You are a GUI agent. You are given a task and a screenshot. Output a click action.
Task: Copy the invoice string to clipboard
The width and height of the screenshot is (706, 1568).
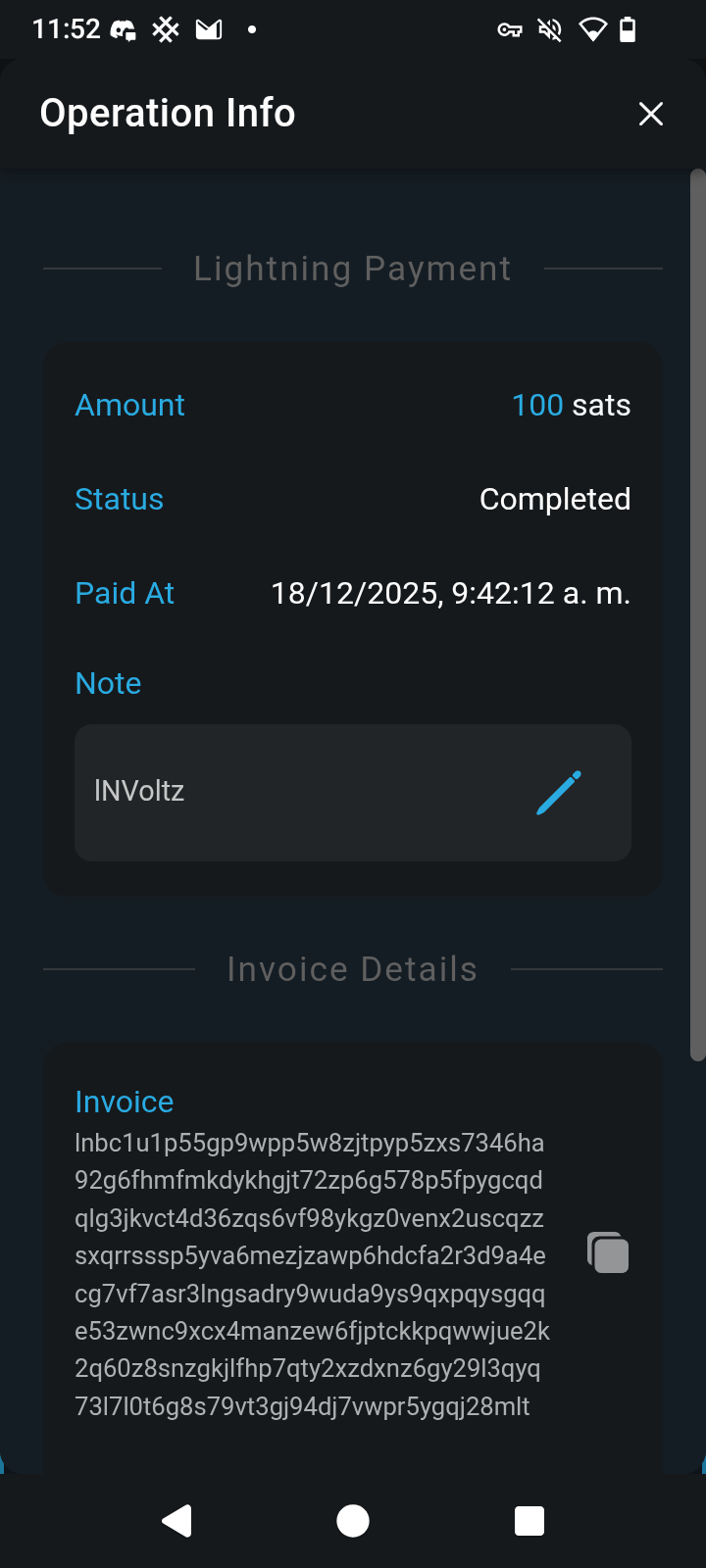608,1253
